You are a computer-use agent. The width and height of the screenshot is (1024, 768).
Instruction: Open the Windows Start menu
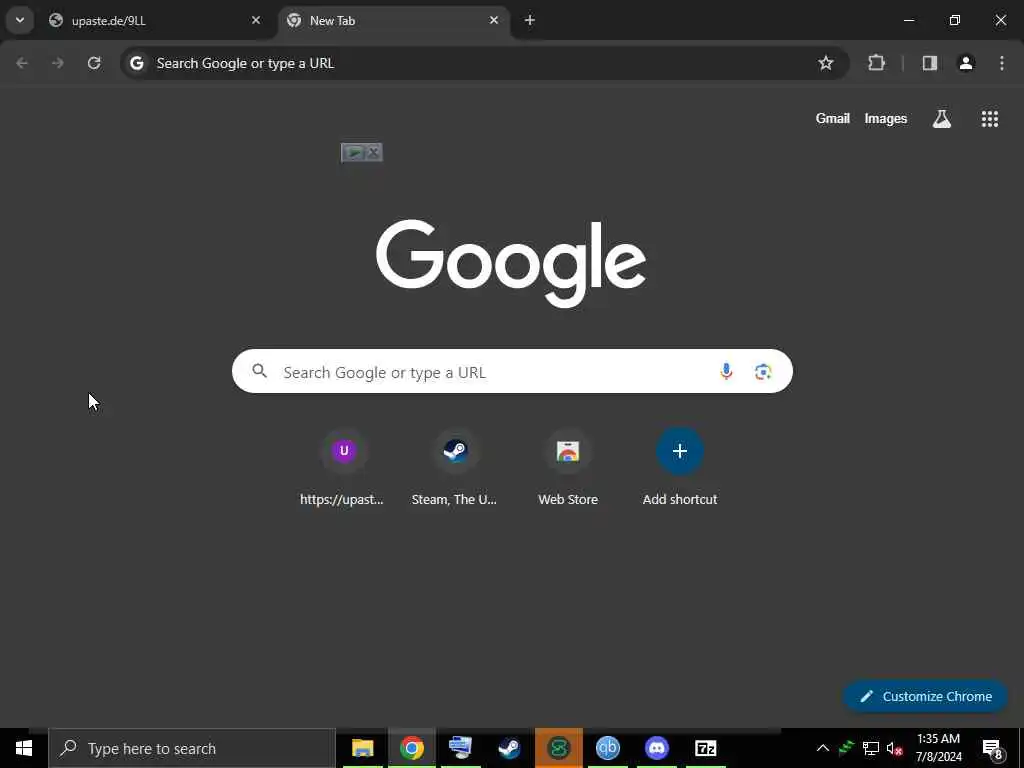coord(24,748)
